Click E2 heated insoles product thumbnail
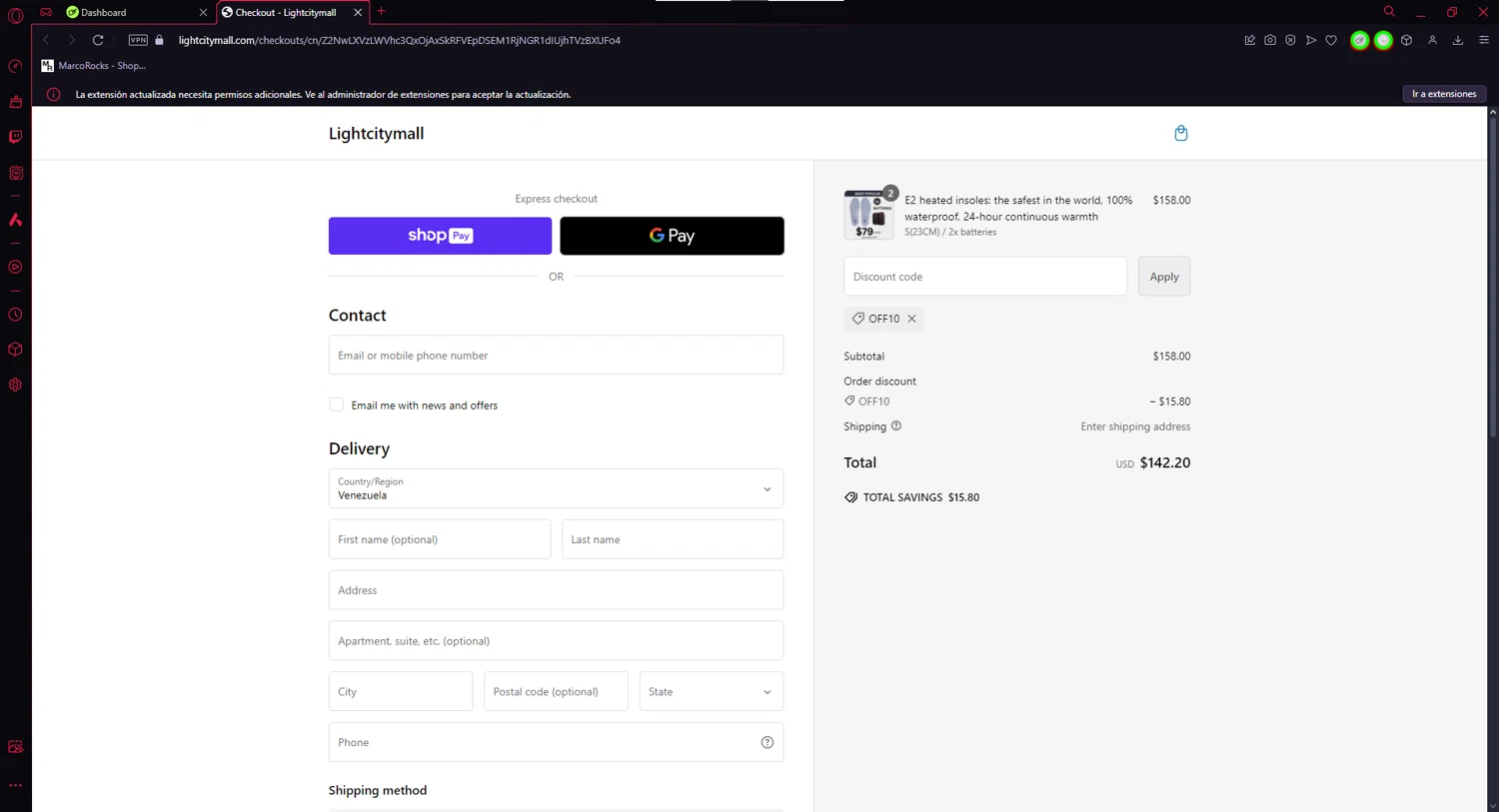Image resolution: width=1499 pixels, height=812 pixels. click(x=868, y=215)
